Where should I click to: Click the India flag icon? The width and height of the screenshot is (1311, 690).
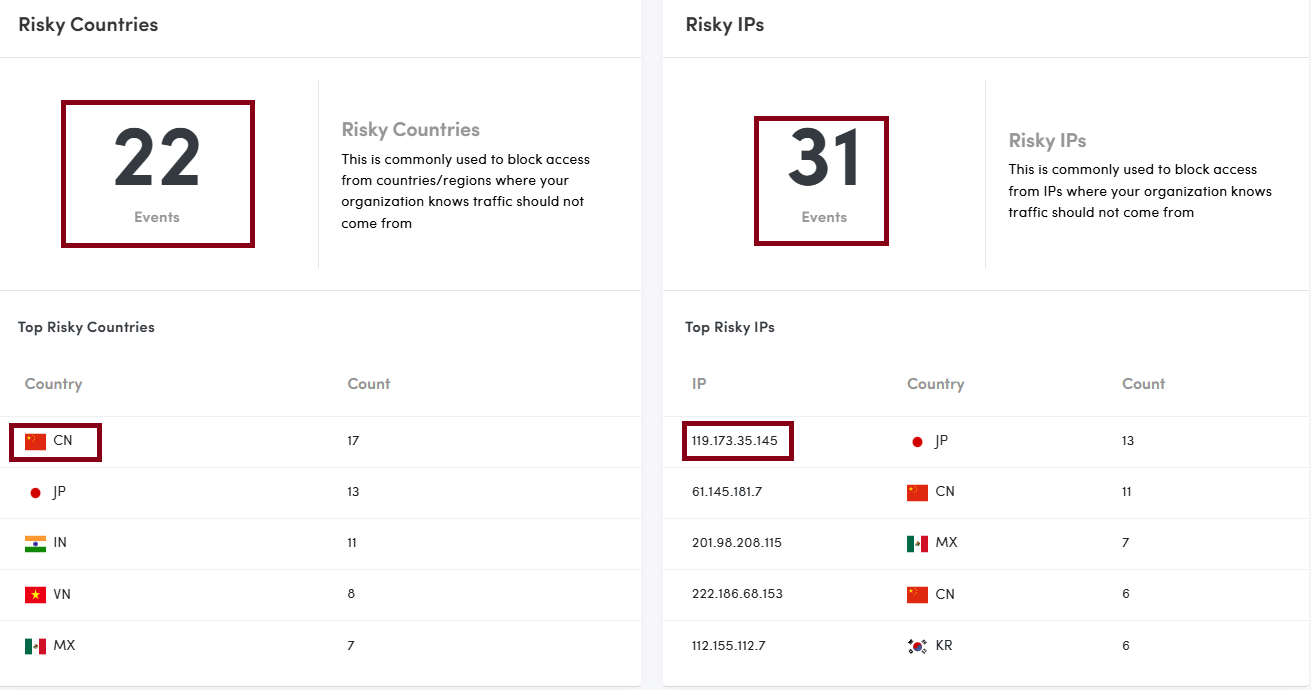click(36, 543)
